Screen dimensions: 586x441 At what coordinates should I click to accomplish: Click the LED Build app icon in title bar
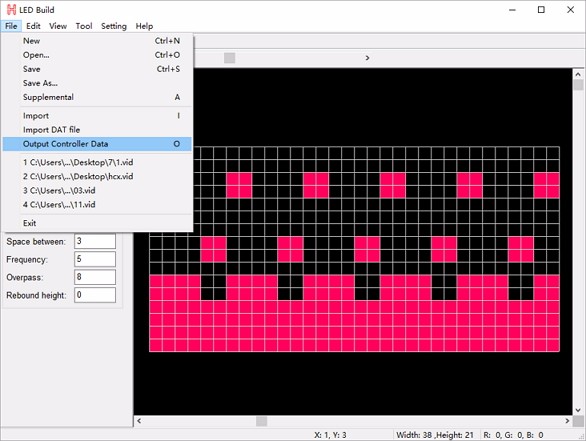coord(12,10)
